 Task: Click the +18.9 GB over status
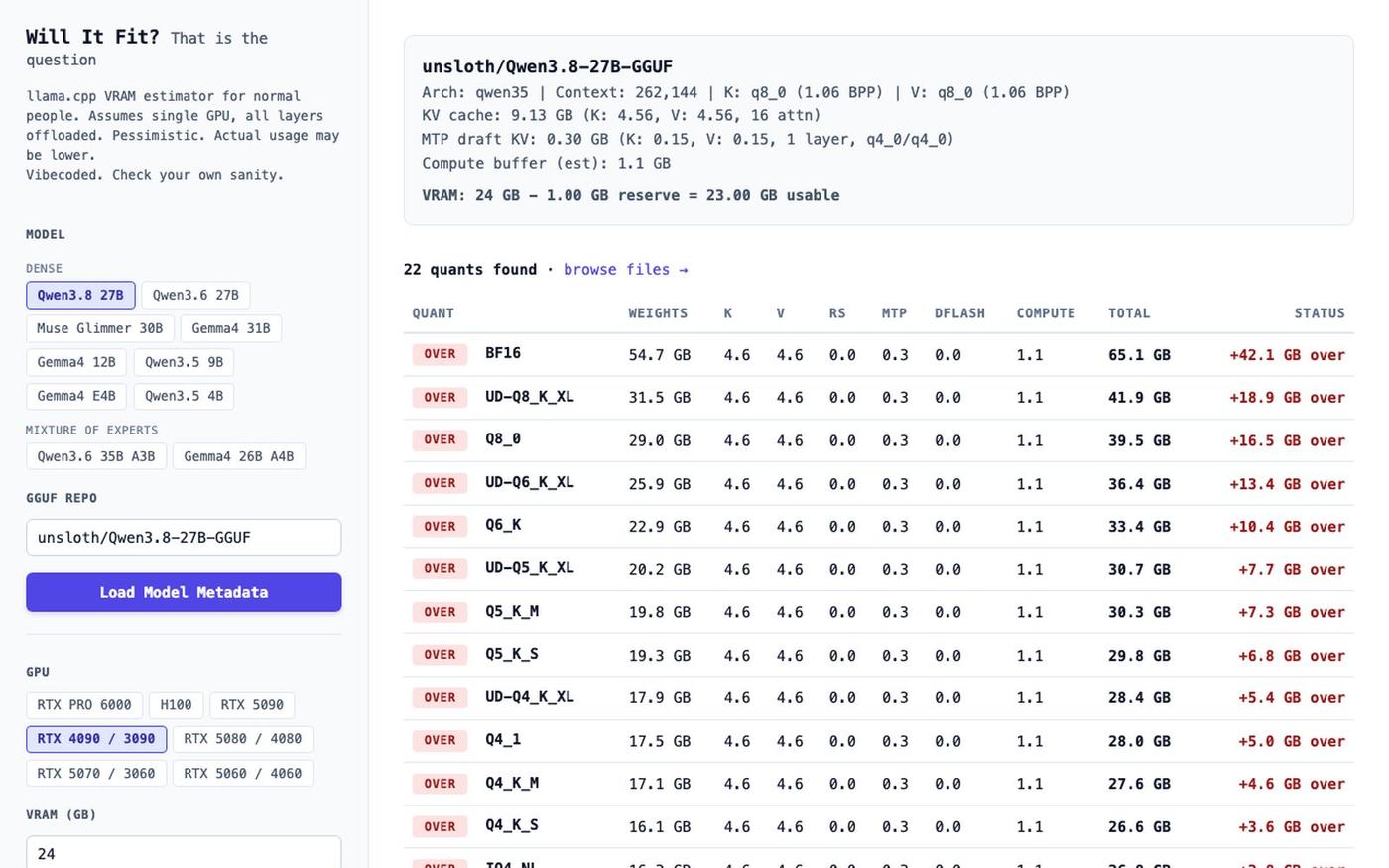click(1287, 398)
